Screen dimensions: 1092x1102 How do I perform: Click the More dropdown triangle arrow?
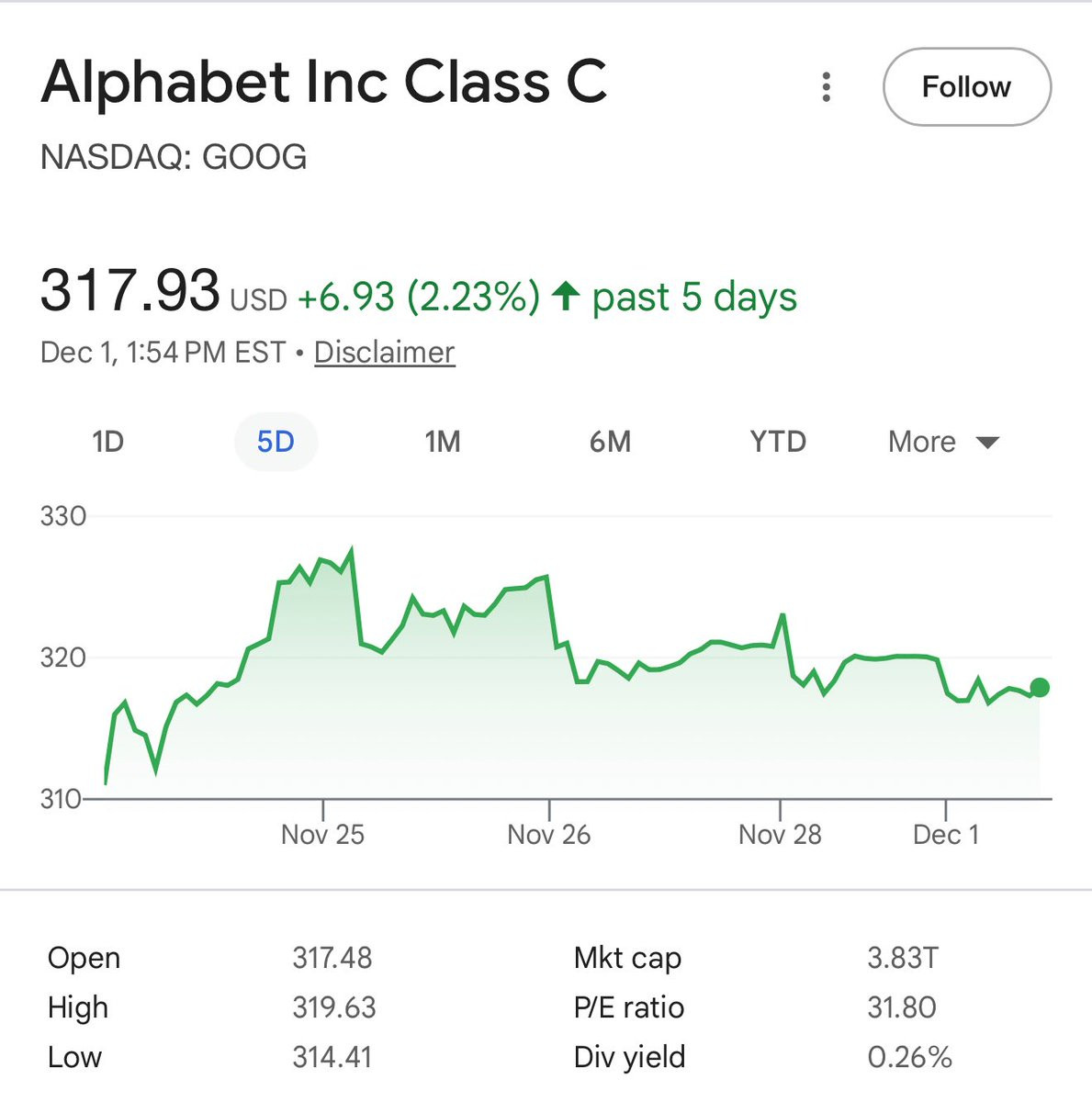pos(987,443)
